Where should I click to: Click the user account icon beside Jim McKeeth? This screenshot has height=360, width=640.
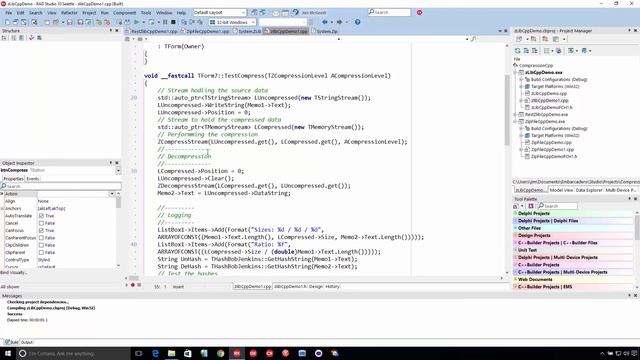[x=296, y=12]
